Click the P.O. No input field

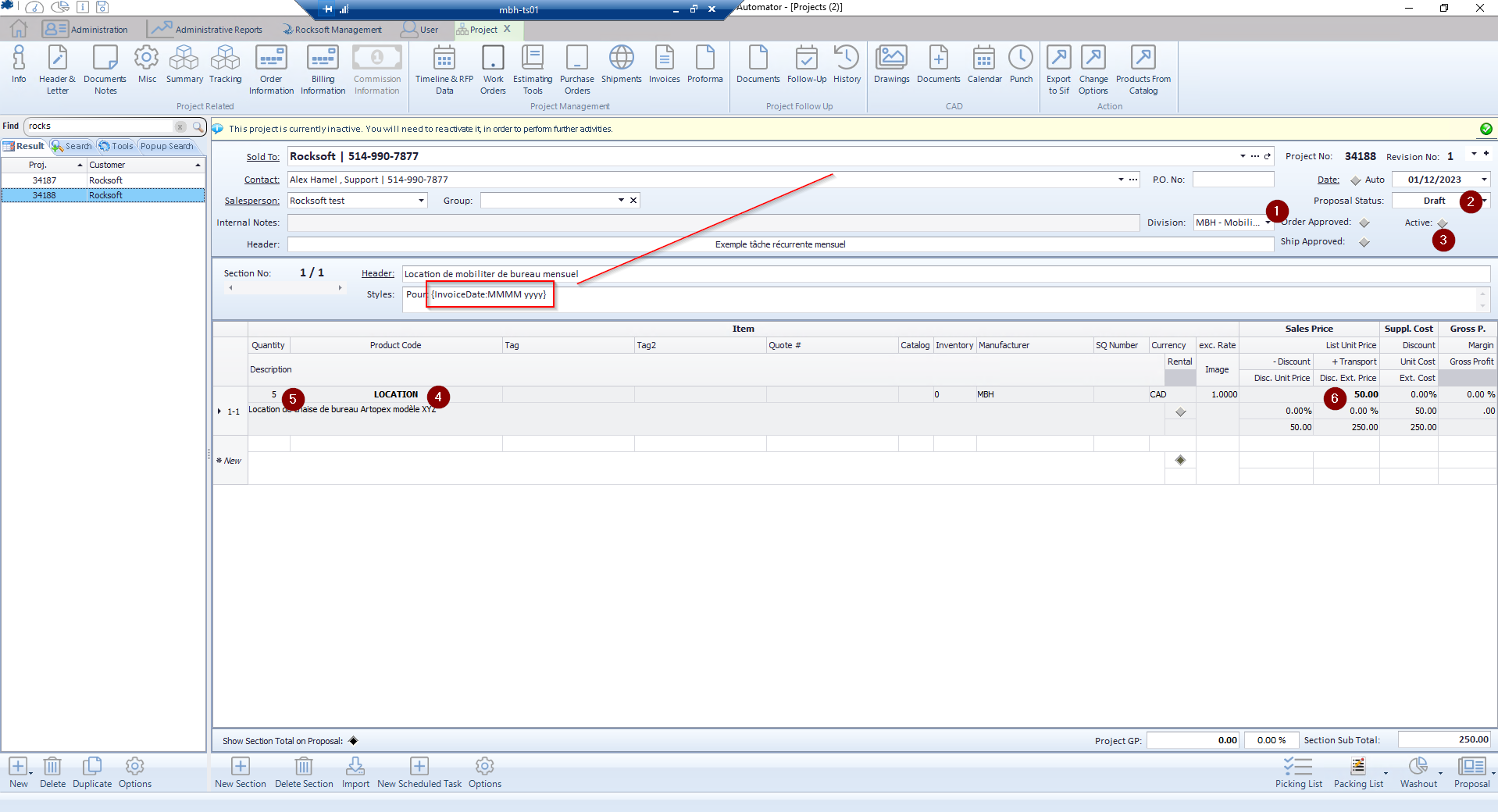click(x=1232, y=180)
